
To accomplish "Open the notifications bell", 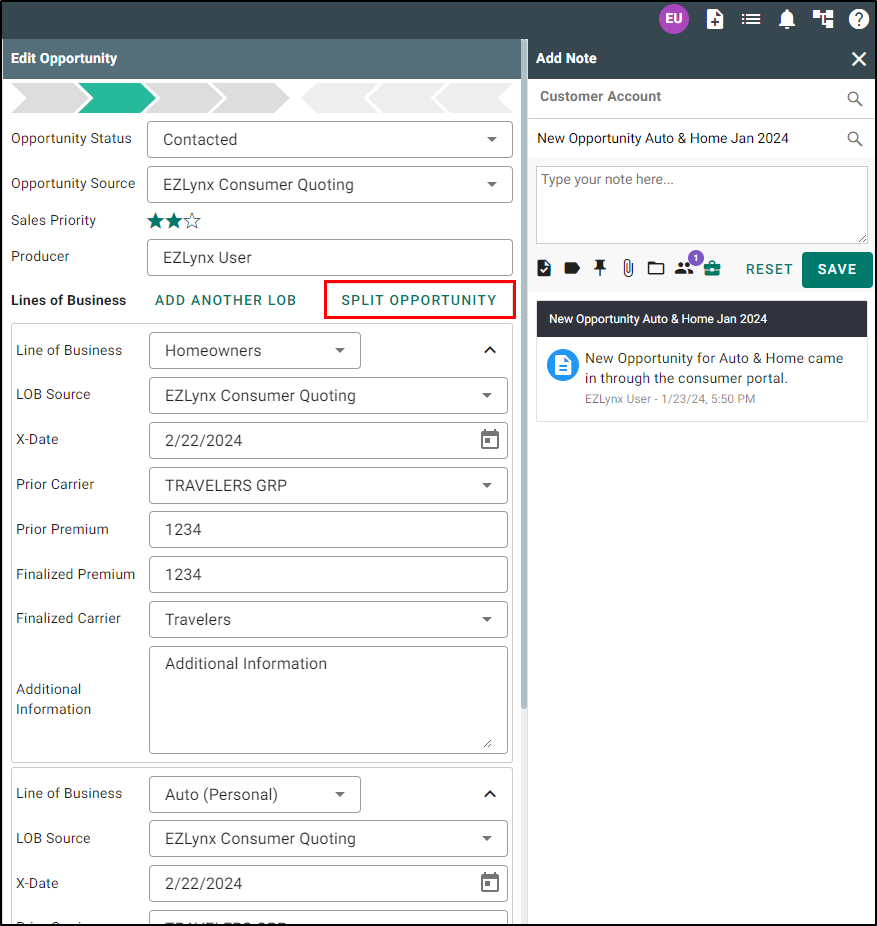I will (x=787, y=19).
